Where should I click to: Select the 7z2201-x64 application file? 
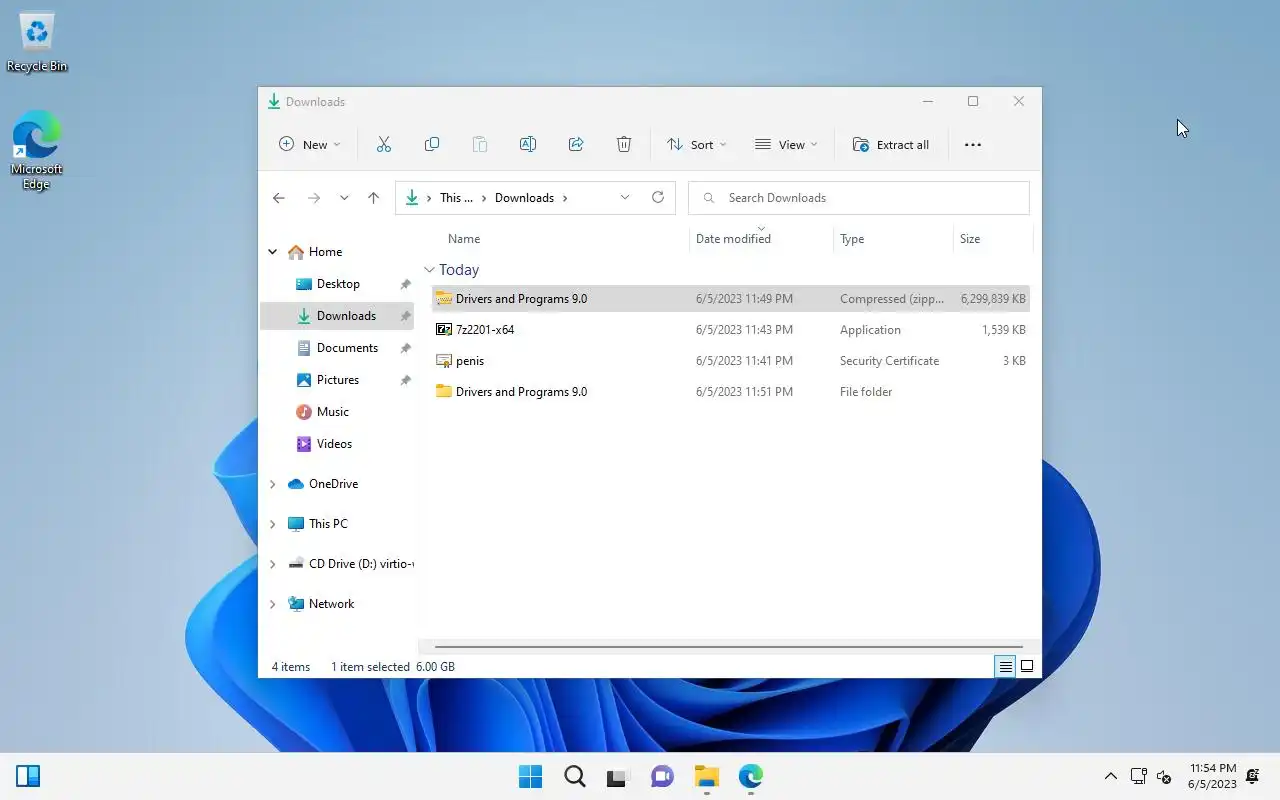pos(731,330)
